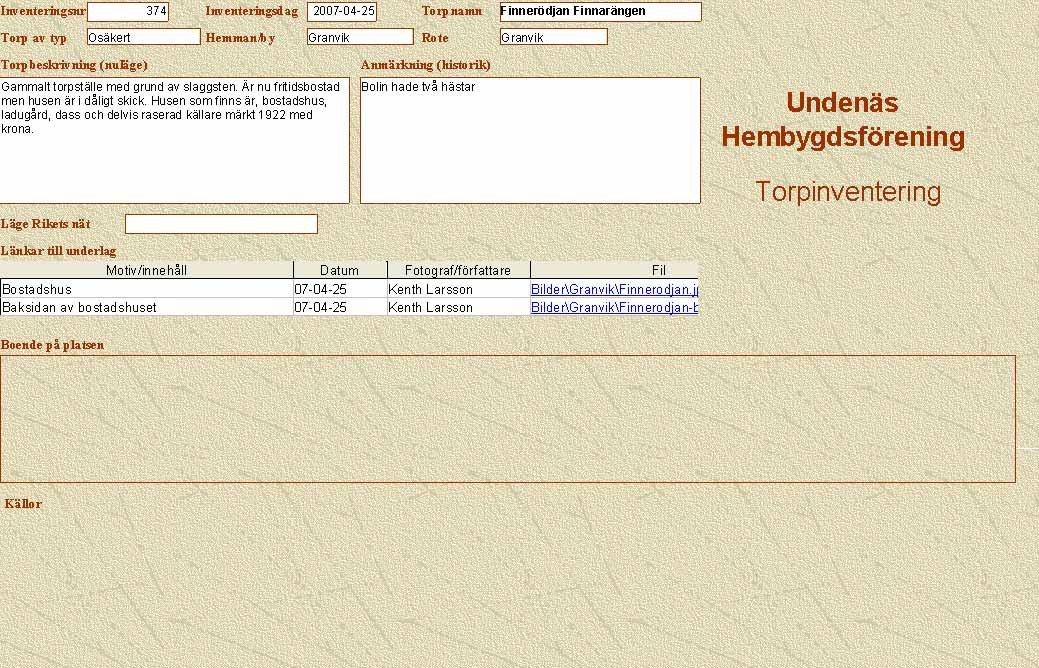
Task: Open file link for Baksidan av bostadshuset
Action: pyautogui.click(x=613, y=307)
